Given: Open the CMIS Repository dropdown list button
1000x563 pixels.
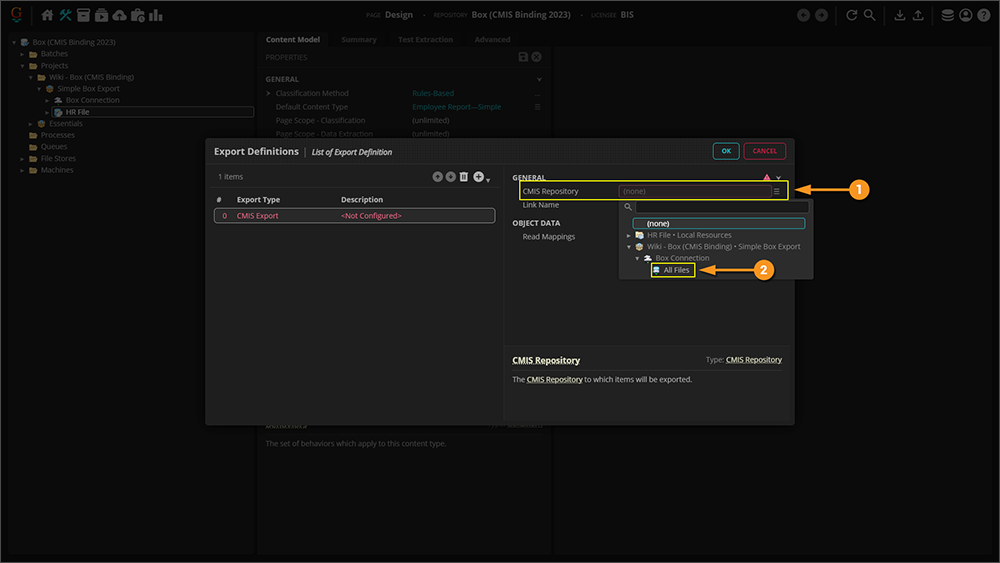Looking at the screenshot, I should 777,191.
